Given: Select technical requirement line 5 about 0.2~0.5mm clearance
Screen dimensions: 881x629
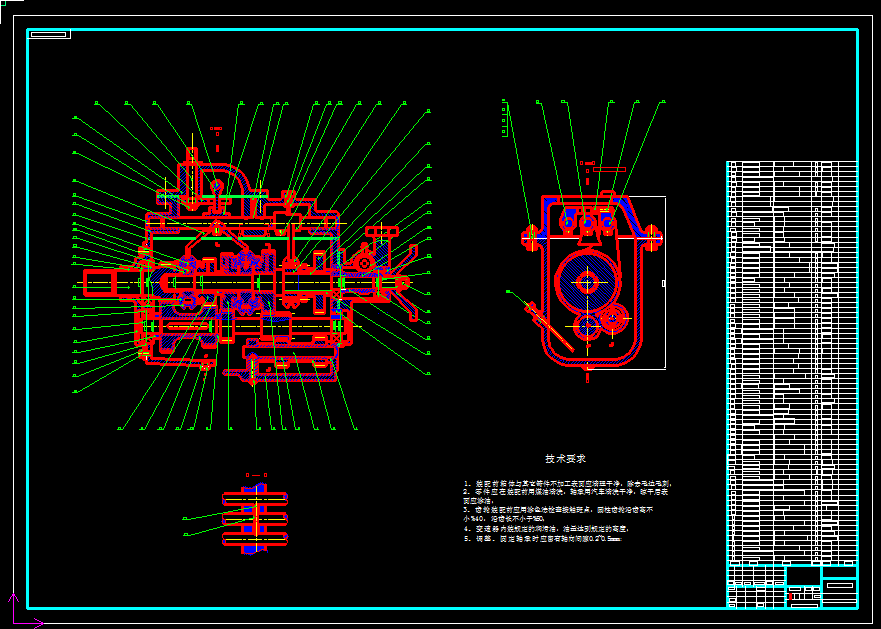Looking at the screenshot, I should (x=543, y=539).
